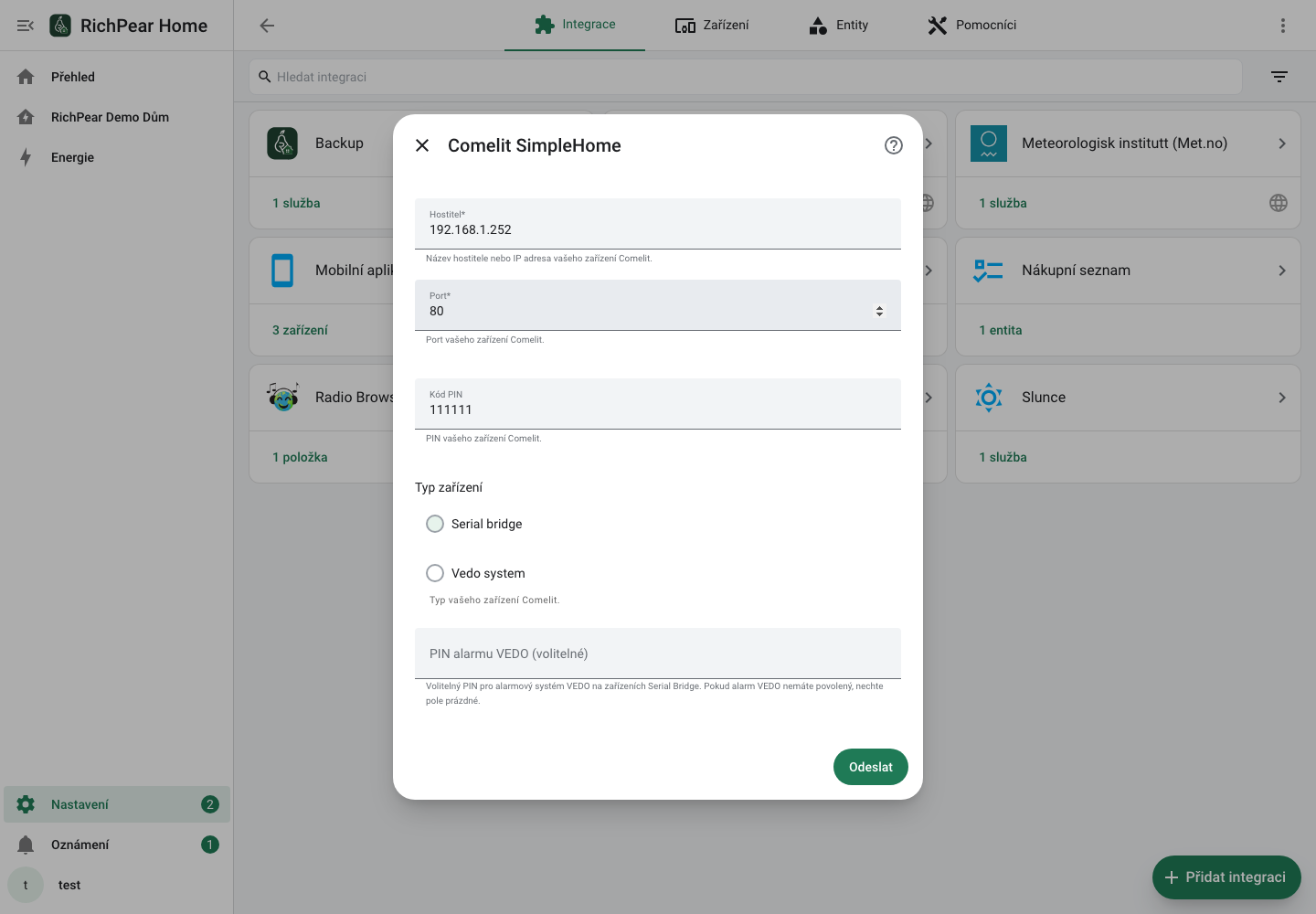Open the 1 entita link
The width and height of the screenshot is (1316, 914).
(x=1001, y=330)
